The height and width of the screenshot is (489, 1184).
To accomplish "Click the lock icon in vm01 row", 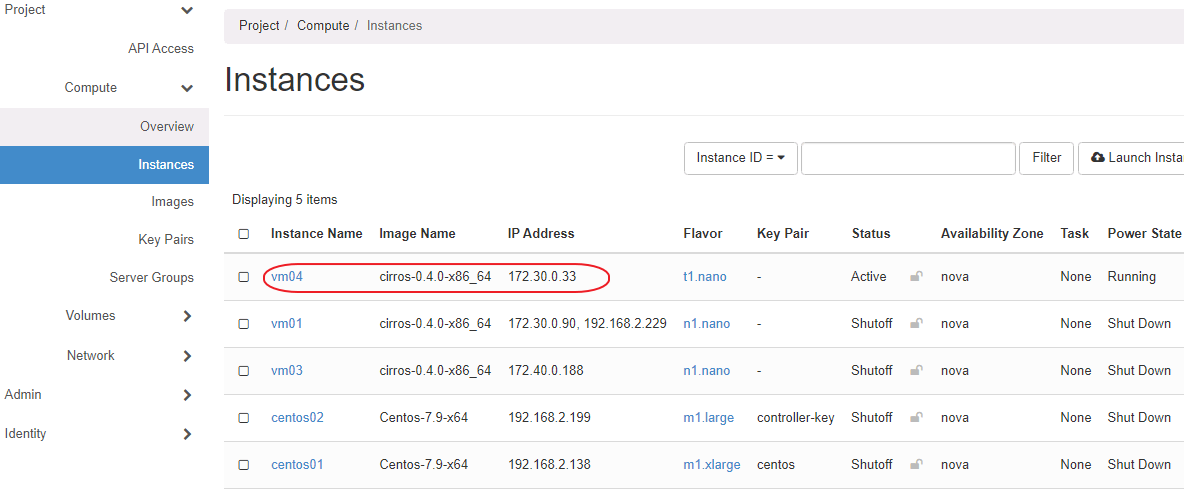I will pyautogui.click(x=916, y=324).
